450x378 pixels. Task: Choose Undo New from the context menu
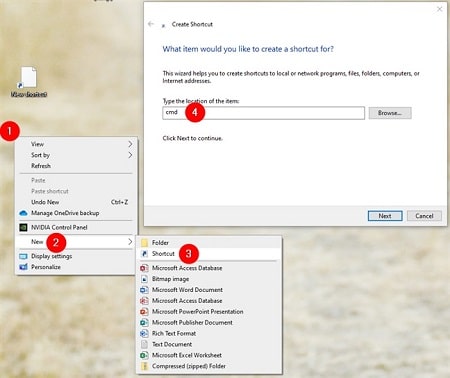coord(45,202)
